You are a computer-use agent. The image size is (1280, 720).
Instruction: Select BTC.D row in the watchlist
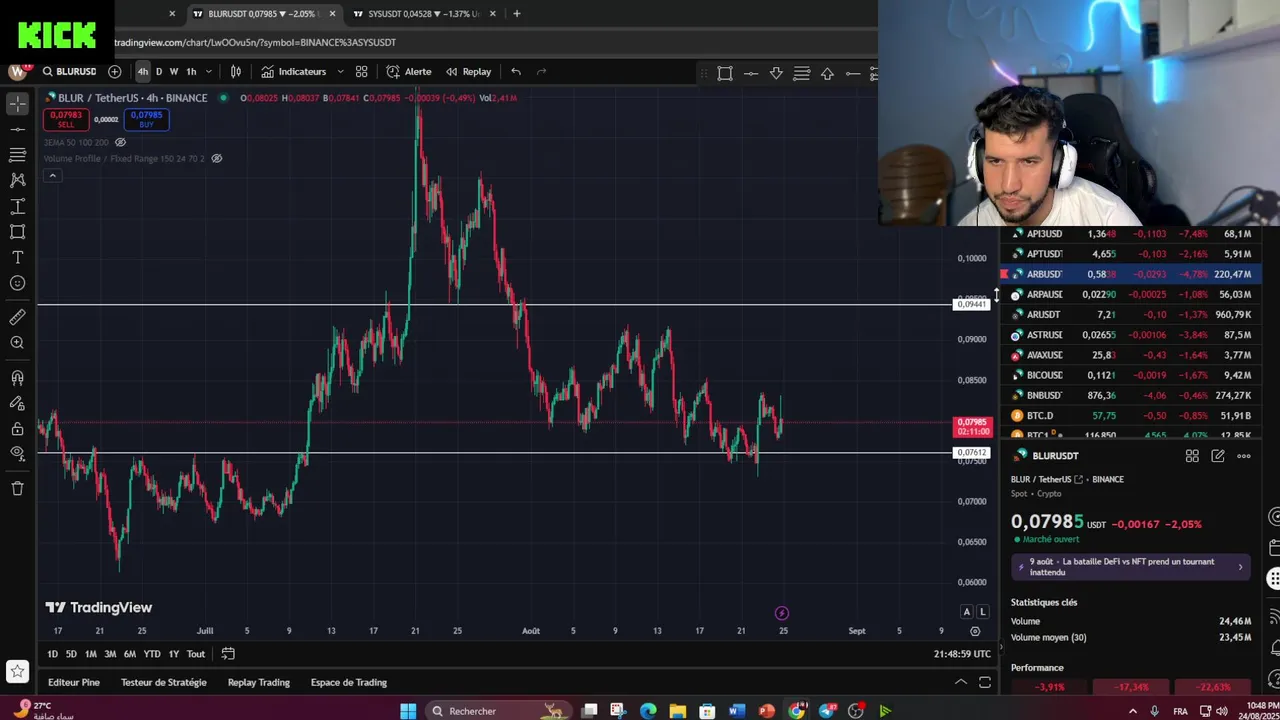click(1129, 415)
